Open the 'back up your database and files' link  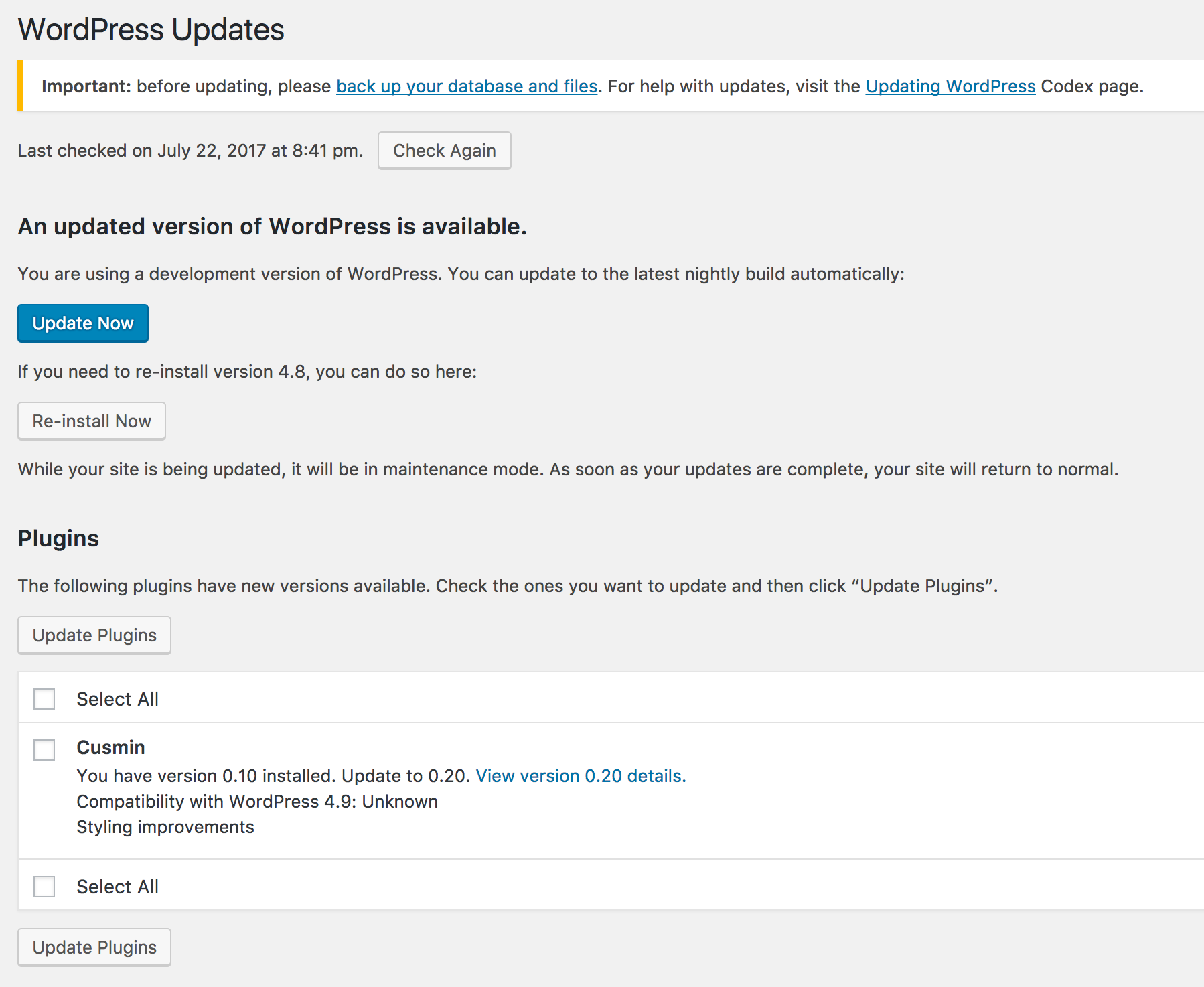click(467, 86)
